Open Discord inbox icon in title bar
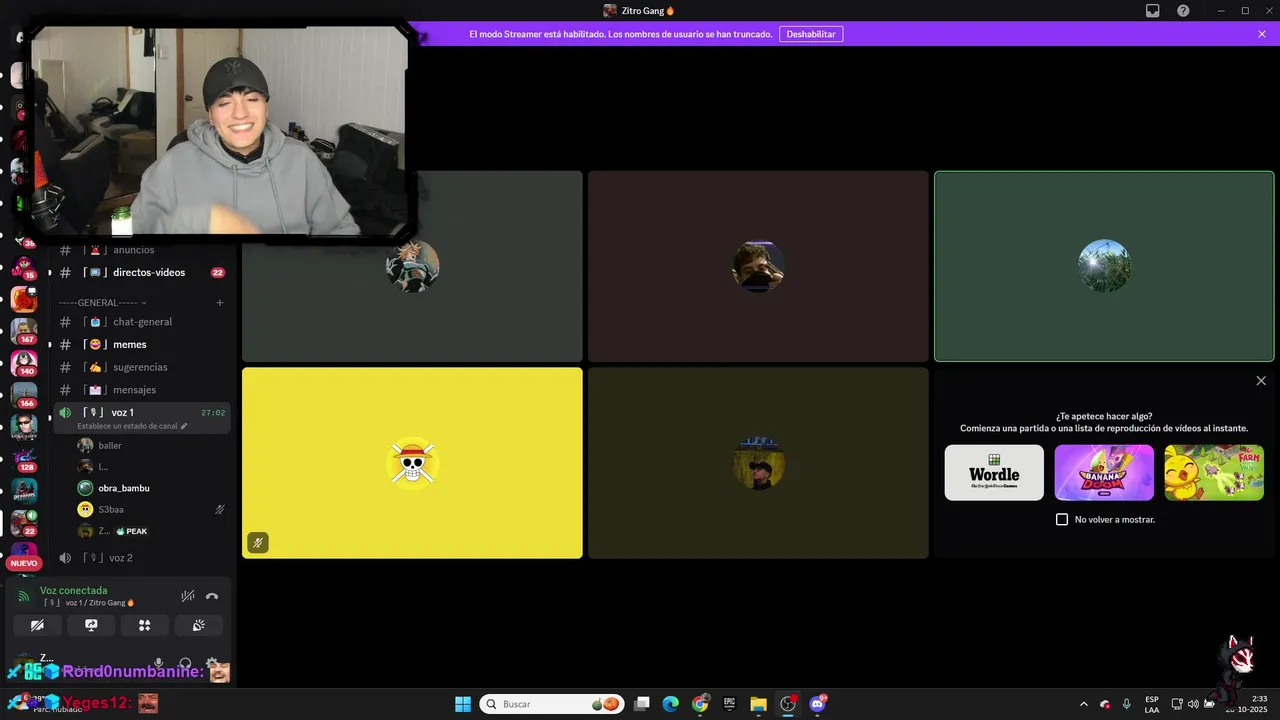Screen dimensions: 1280x720 (x=1153, y=10)
